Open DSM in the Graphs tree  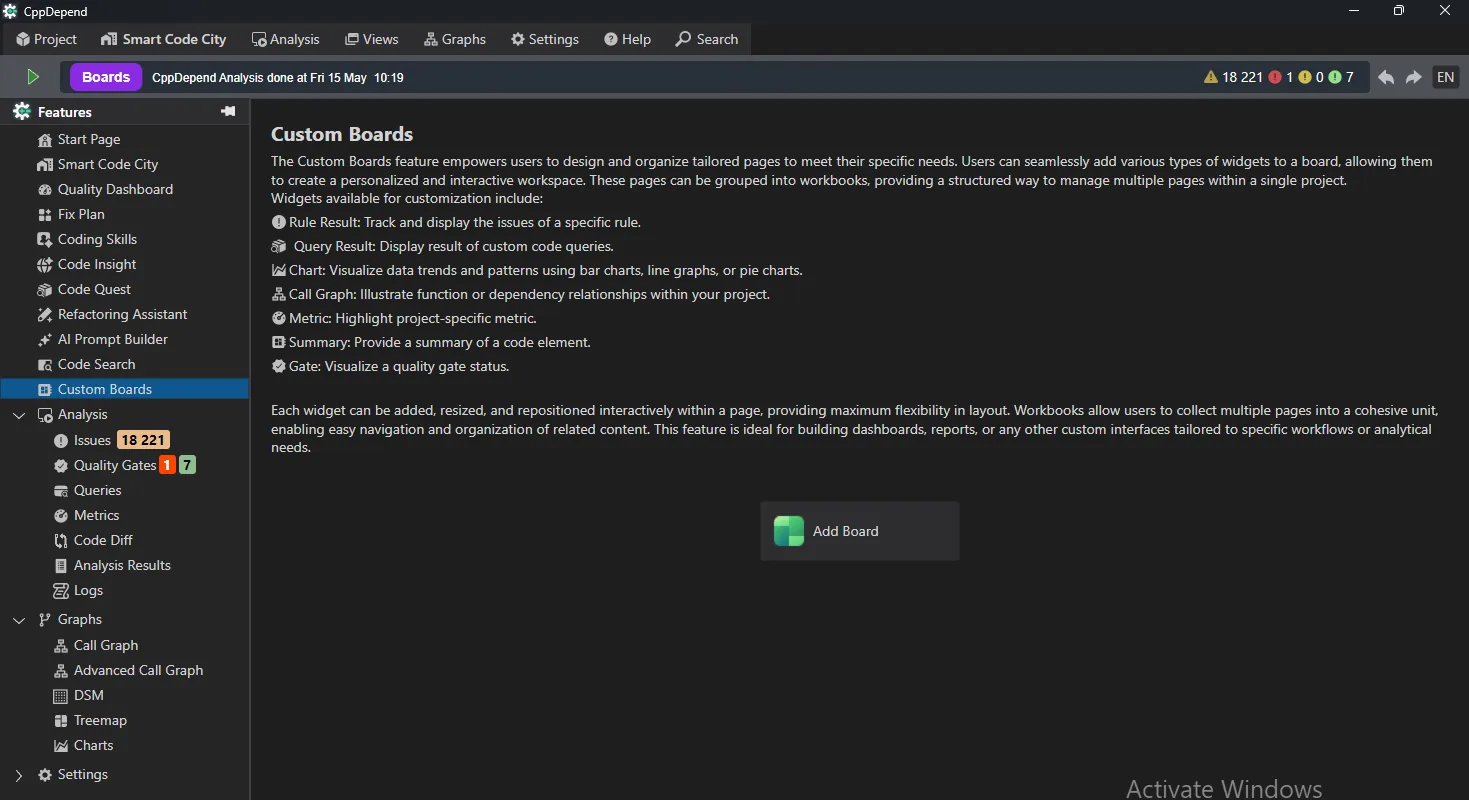click(88, 695)
